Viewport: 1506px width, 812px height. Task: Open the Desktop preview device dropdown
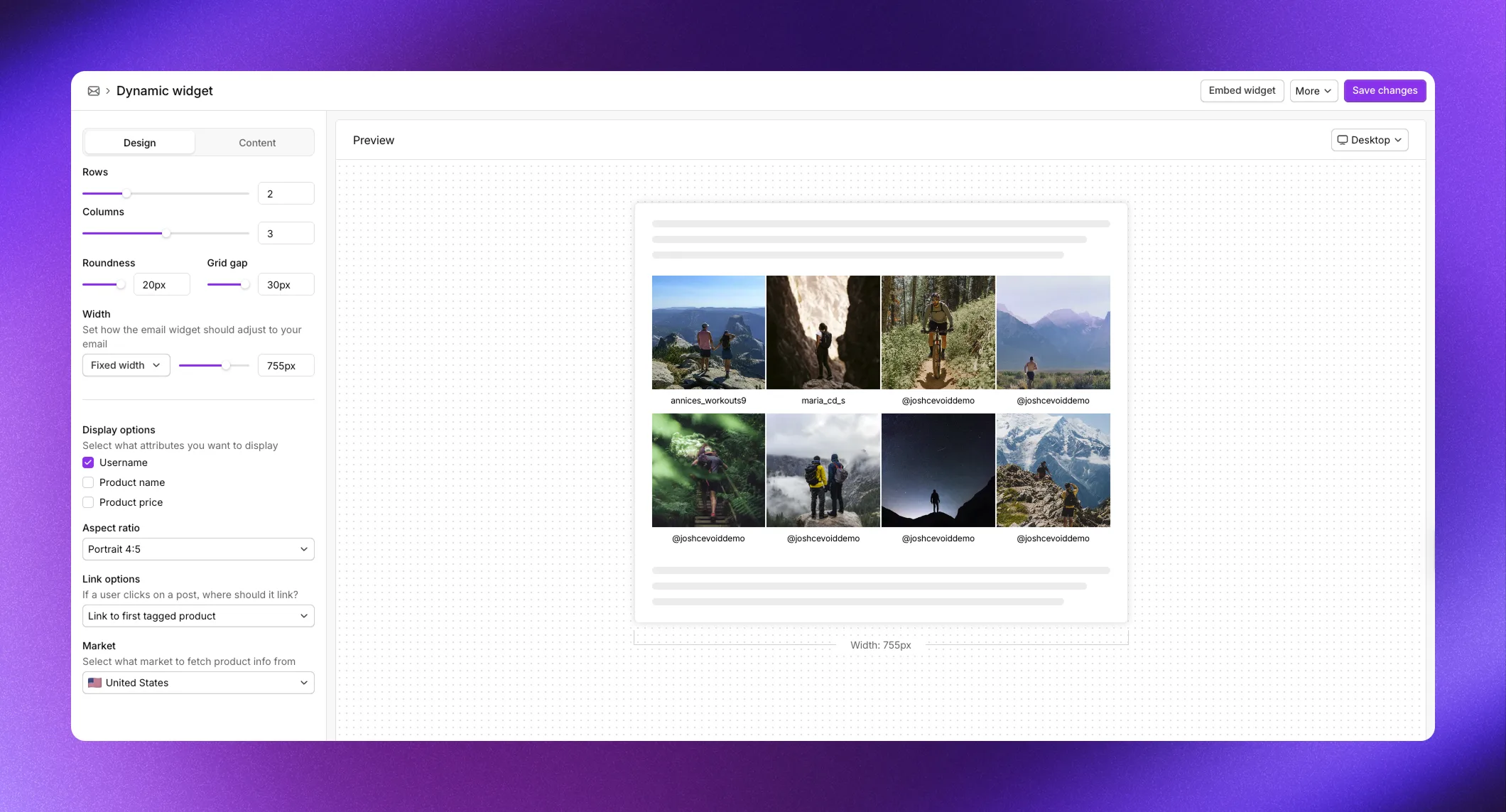1369,140
